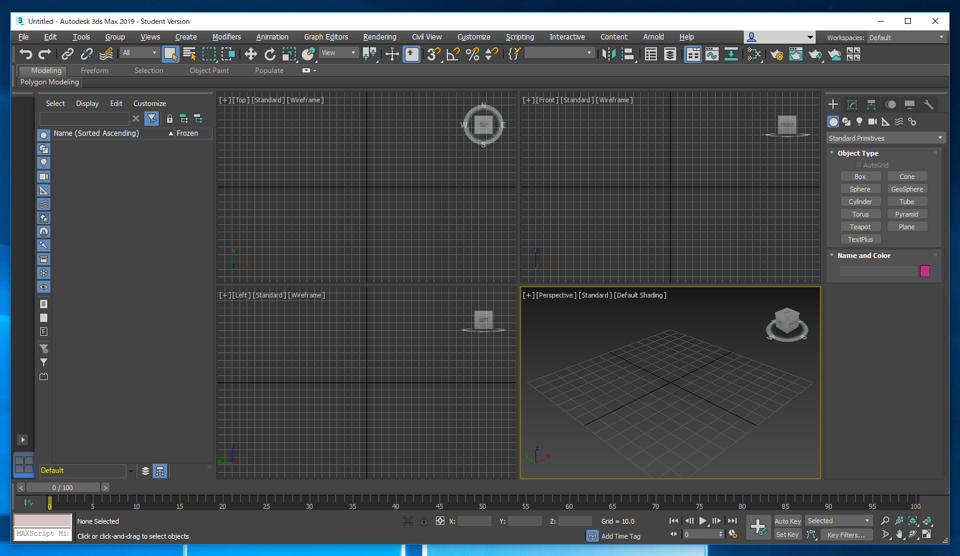Toggle Window/Crossing selection mode
Image resolution: width=960 pixels, height=556 pixels.
click(x=228, y=54)
